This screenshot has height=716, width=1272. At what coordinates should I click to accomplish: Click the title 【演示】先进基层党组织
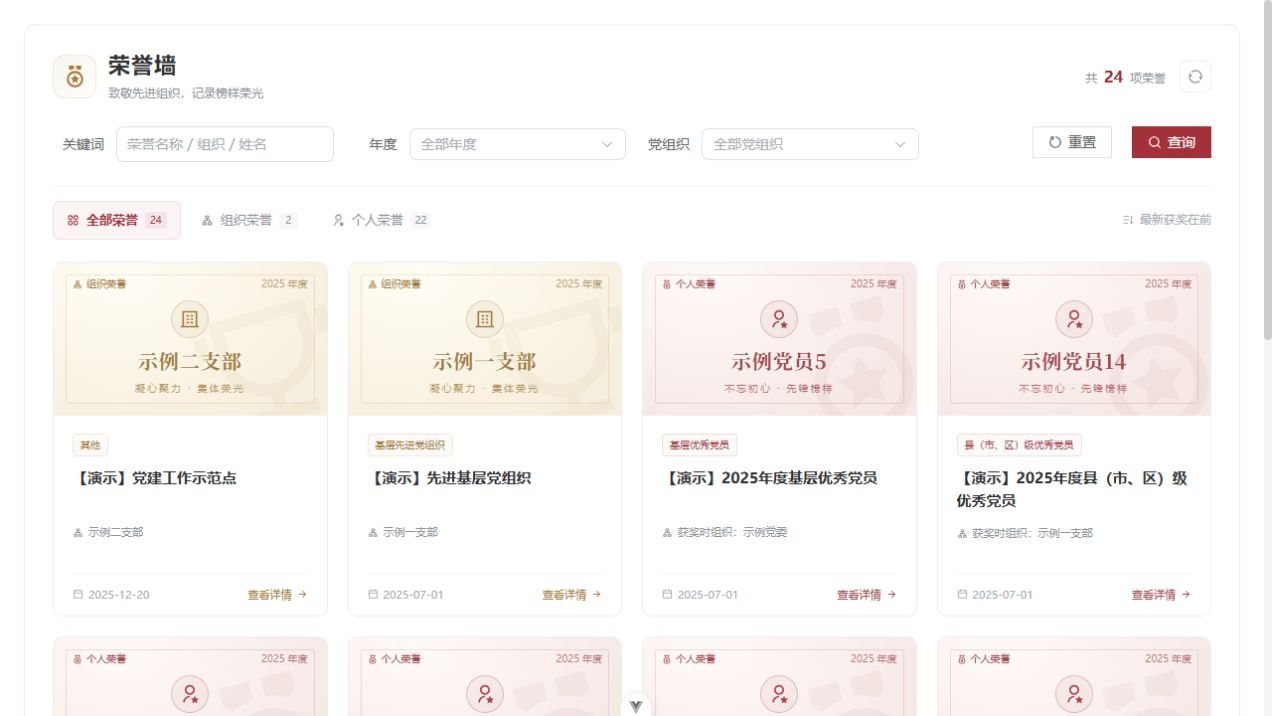click(x=449, y=478)
